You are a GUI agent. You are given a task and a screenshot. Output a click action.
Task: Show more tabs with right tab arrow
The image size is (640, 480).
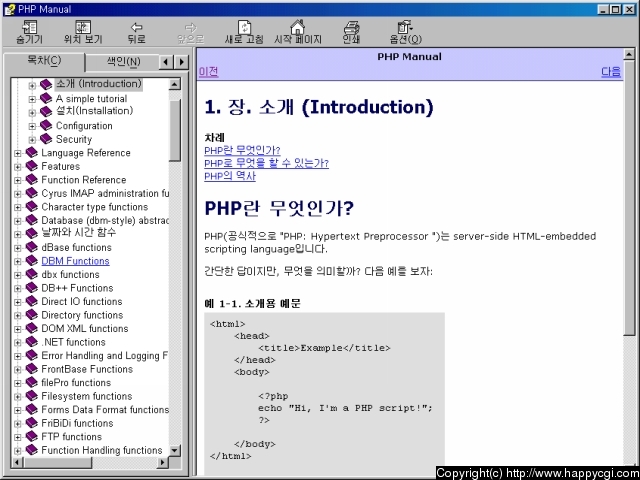pos(181,62)
